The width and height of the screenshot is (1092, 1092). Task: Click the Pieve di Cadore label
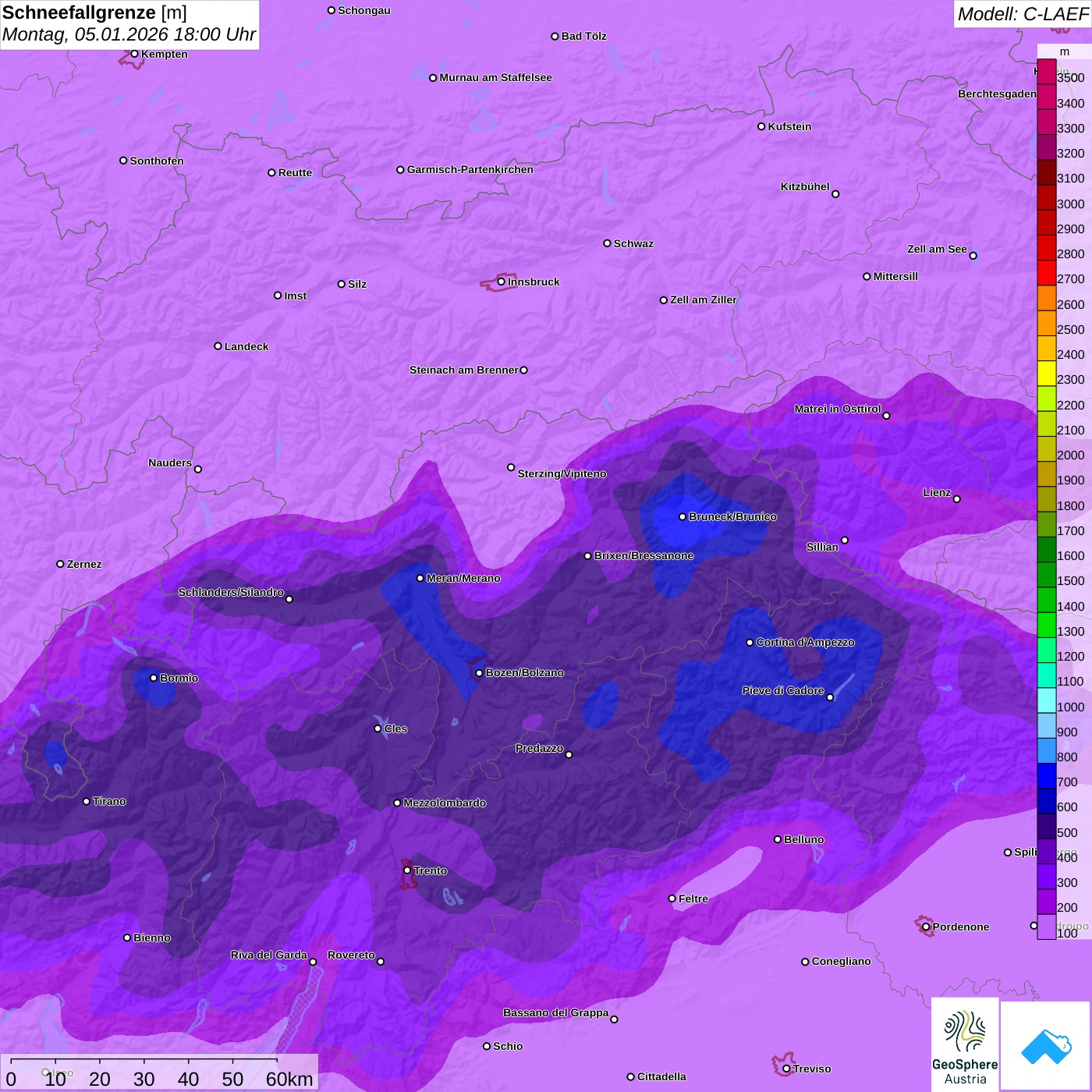pos(783,690)
